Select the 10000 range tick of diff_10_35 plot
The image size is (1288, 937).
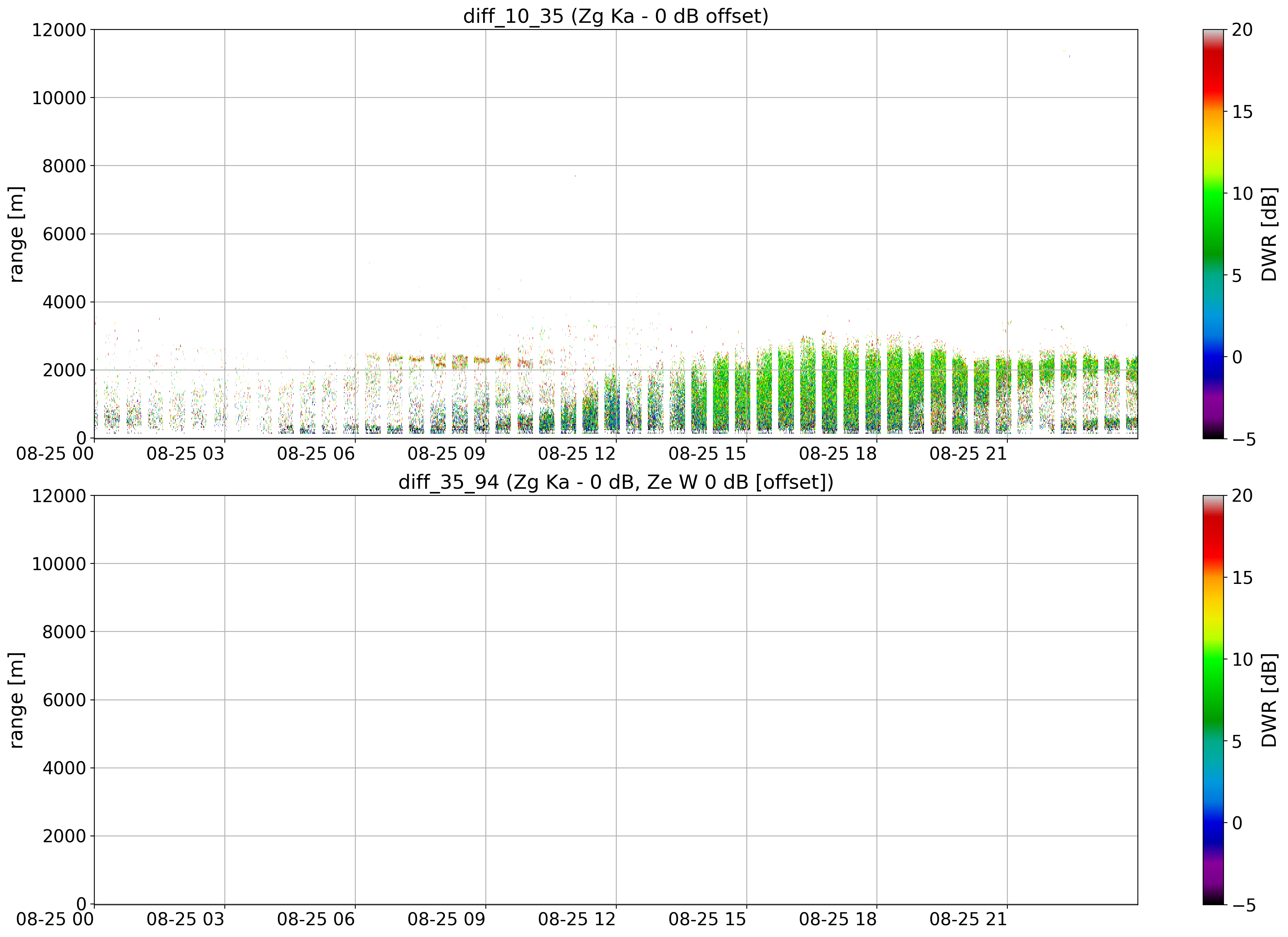pos(59,98)
